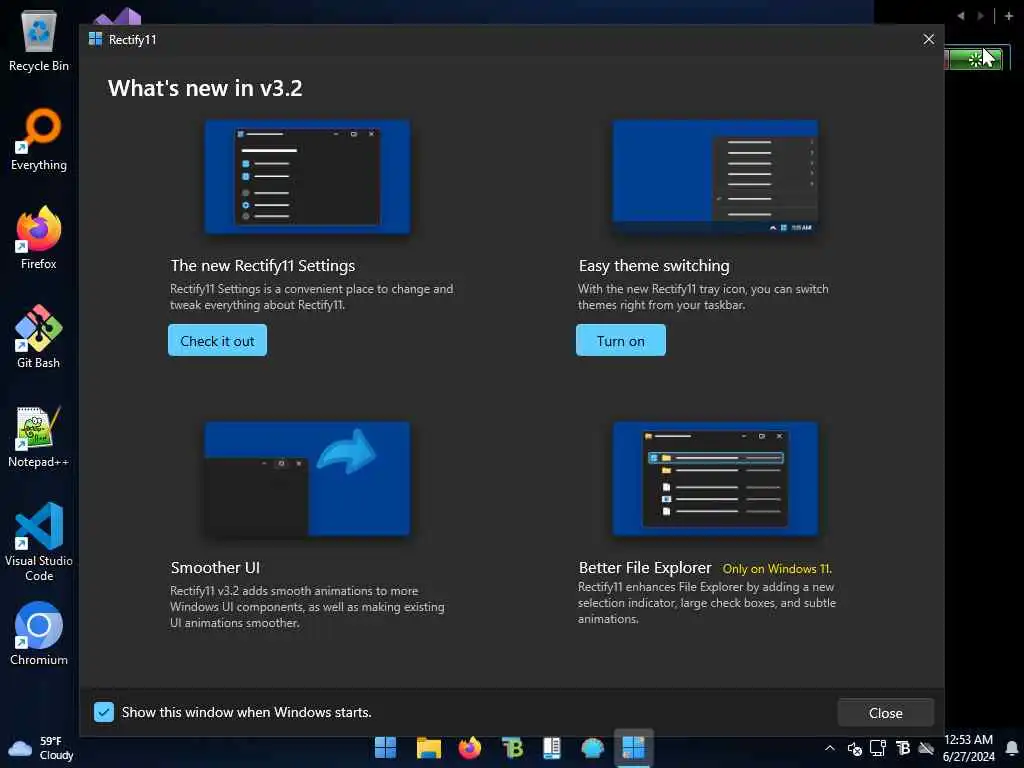This screenshot has height=768, width=1024.
Task: Open the weather widget showing 59°F Cloudy
Action: click(x=40, y=748)
